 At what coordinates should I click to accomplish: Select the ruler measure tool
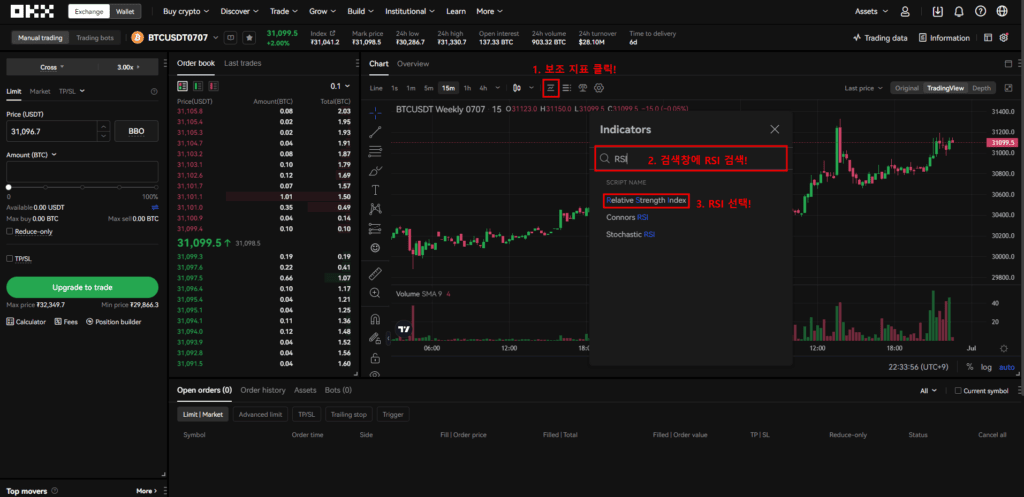click(x=375, y=272)
